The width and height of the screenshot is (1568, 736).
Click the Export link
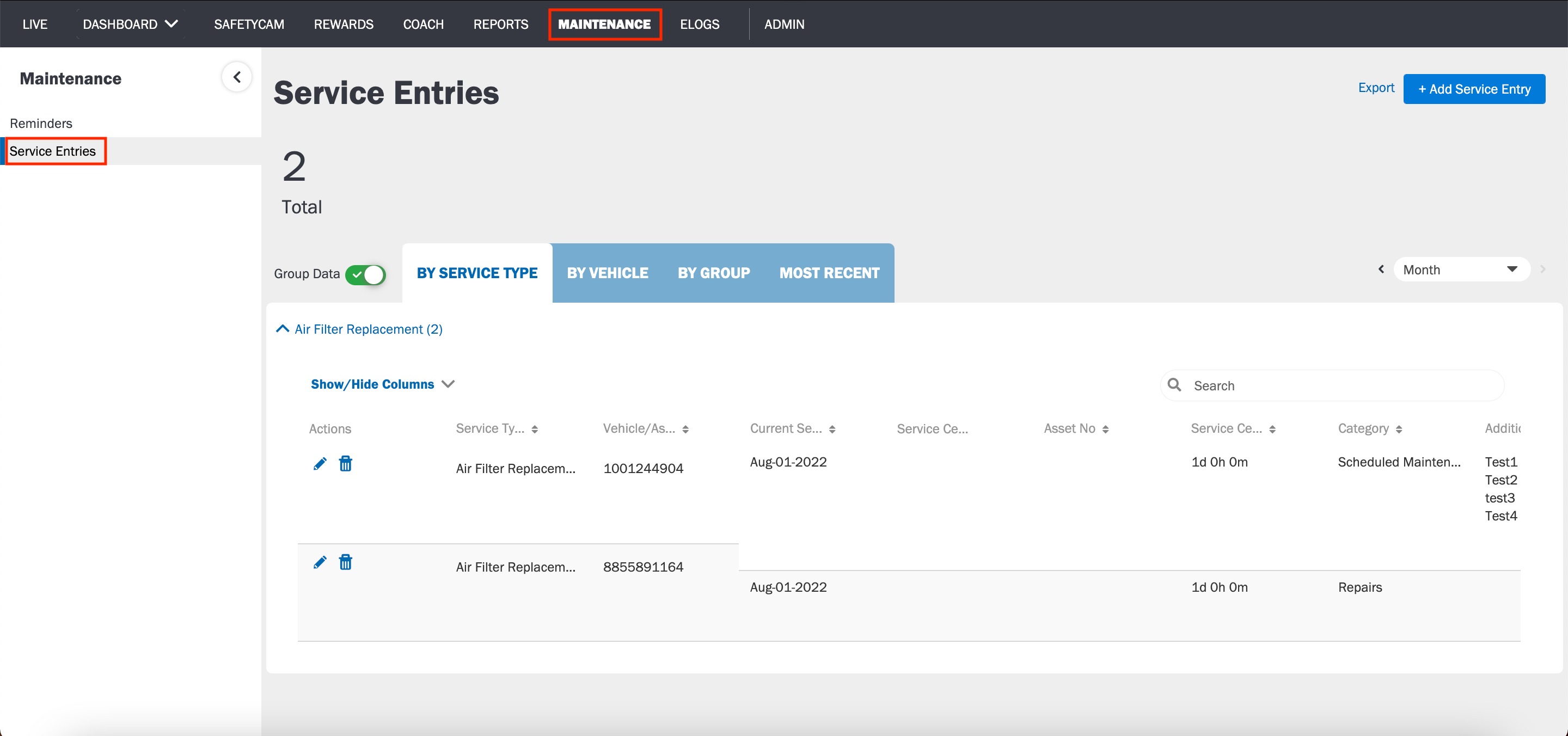(1376, 87)
